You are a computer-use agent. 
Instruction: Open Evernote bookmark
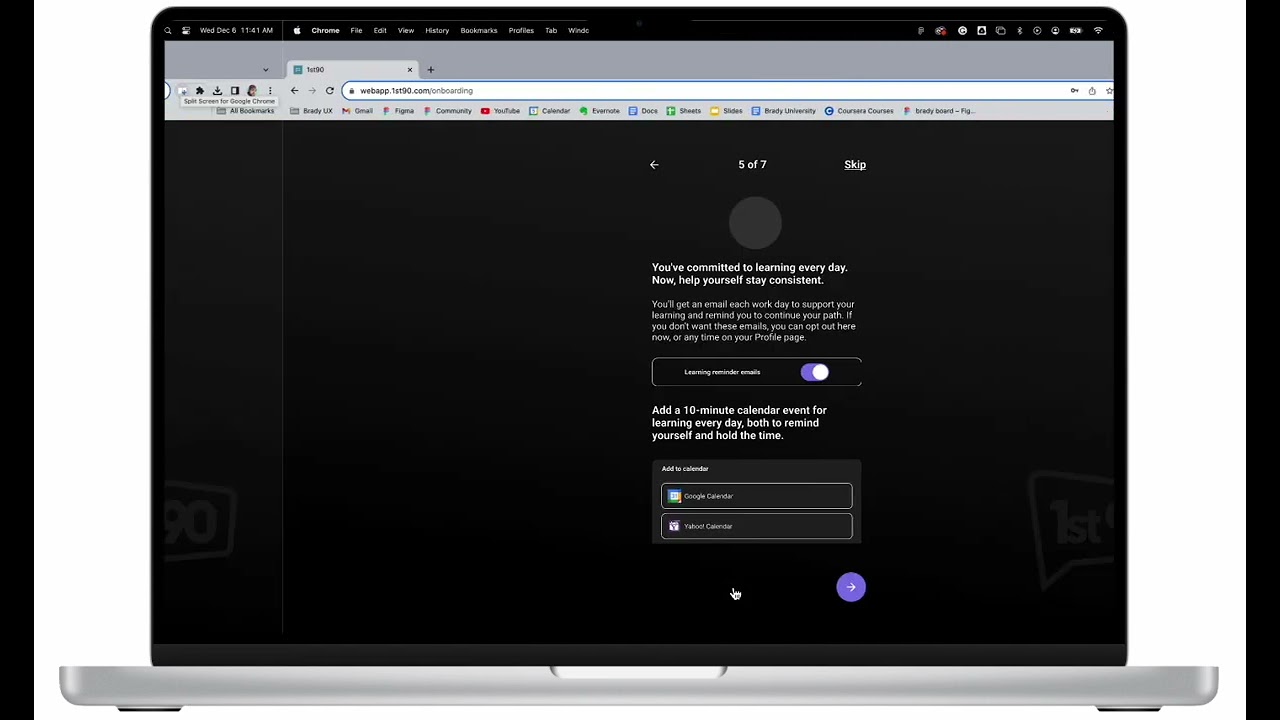599,111
